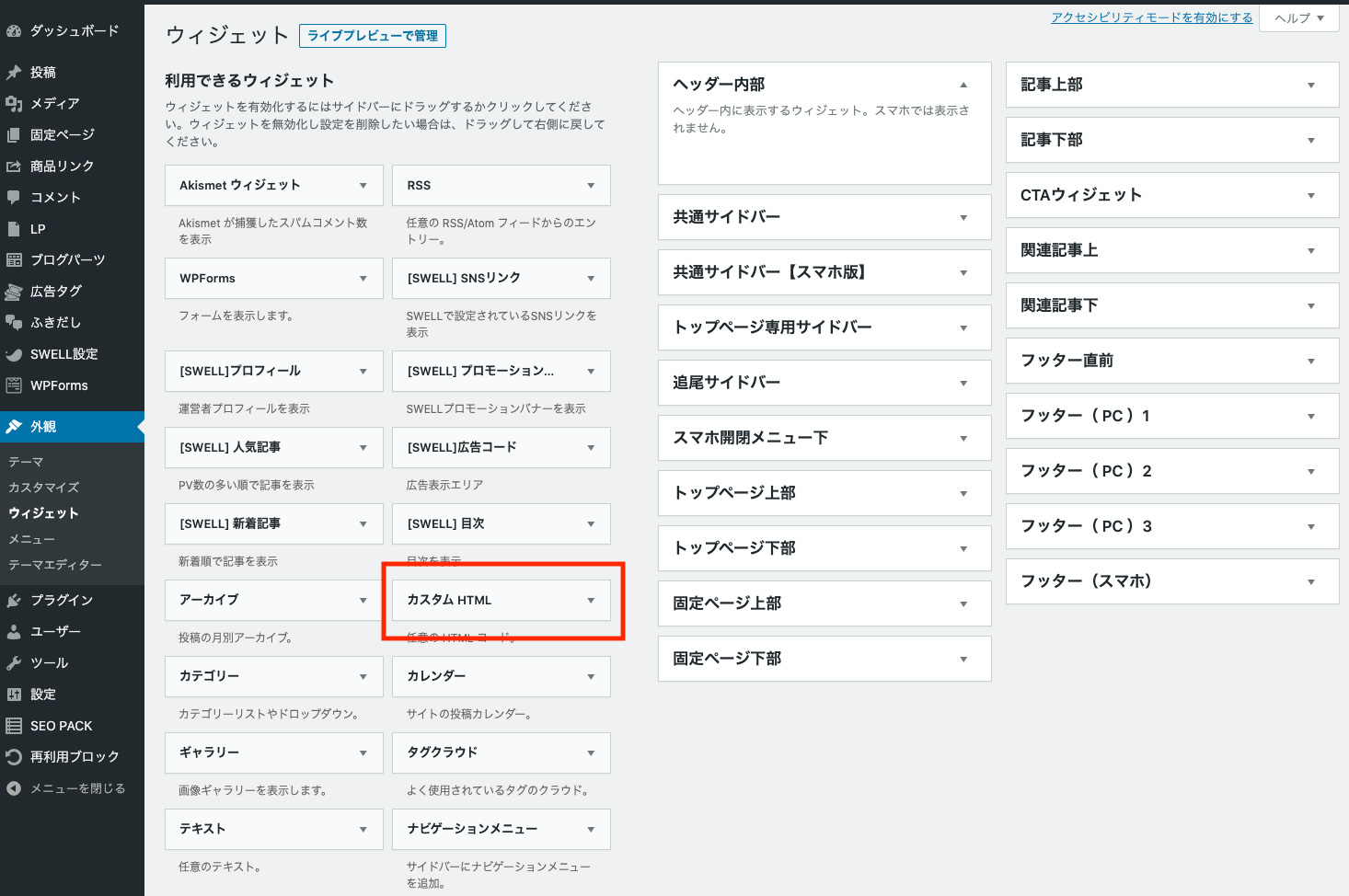Collapse the sidebar with メニューを閉じる
This screenshot has height=896, width=1349.
coord(64,788)
